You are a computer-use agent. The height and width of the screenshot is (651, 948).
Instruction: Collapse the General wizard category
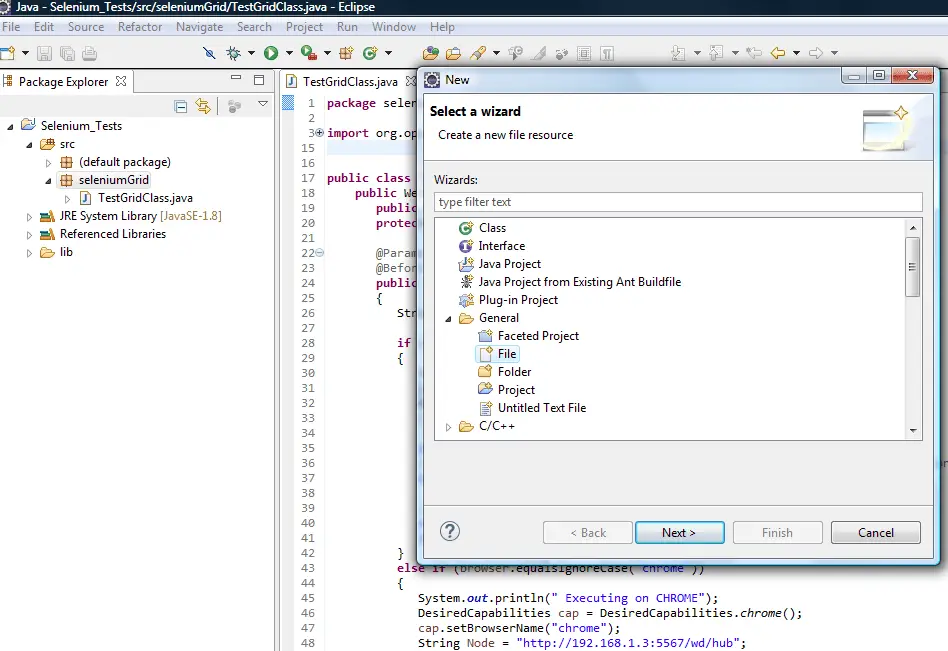[x=448, y=319]
